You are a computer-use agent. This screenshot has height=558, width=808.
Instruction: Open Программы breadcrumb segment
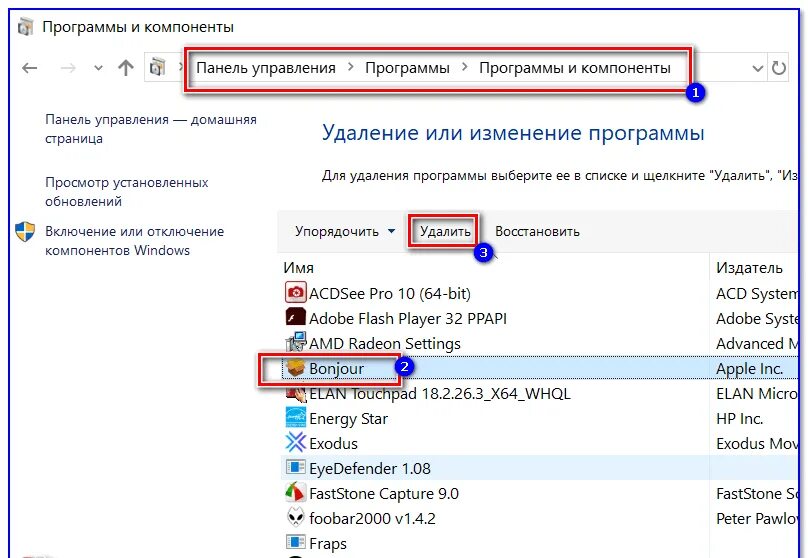coord(407,67)
